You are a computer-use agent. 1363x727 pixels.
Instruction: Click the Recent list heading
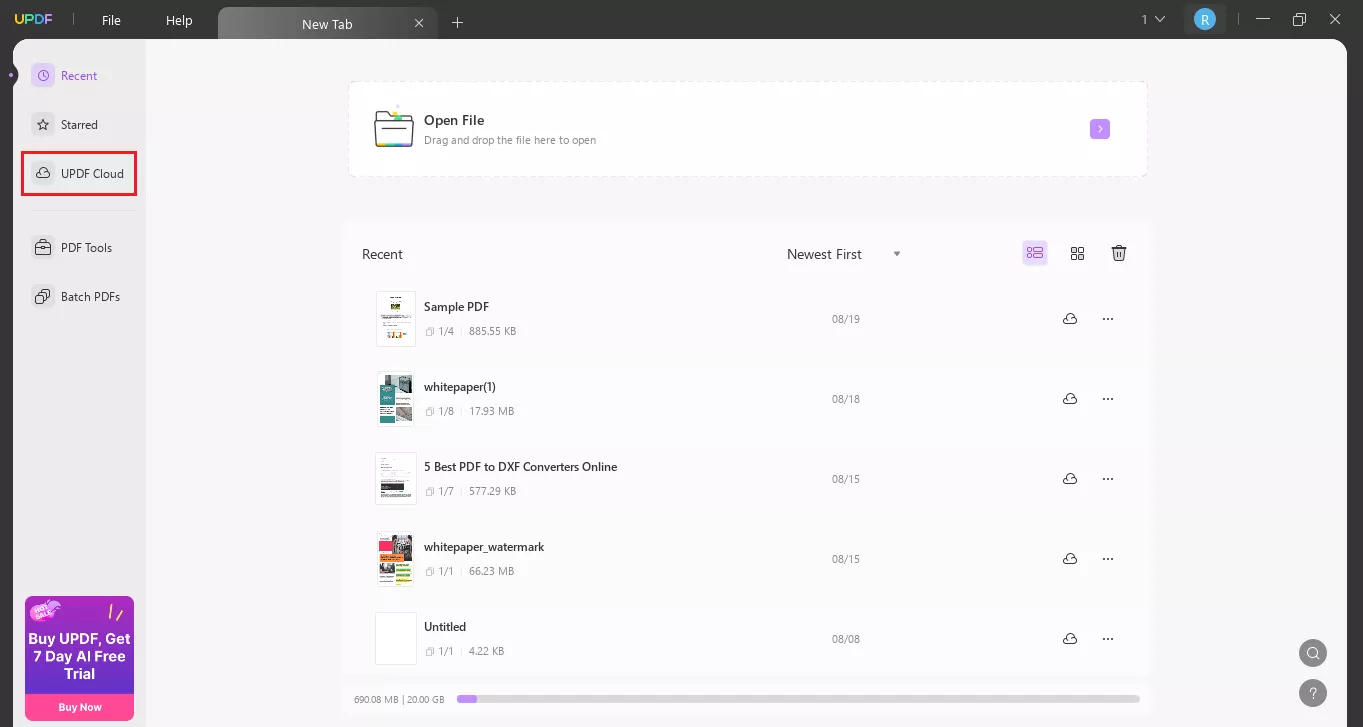(382, 254)
